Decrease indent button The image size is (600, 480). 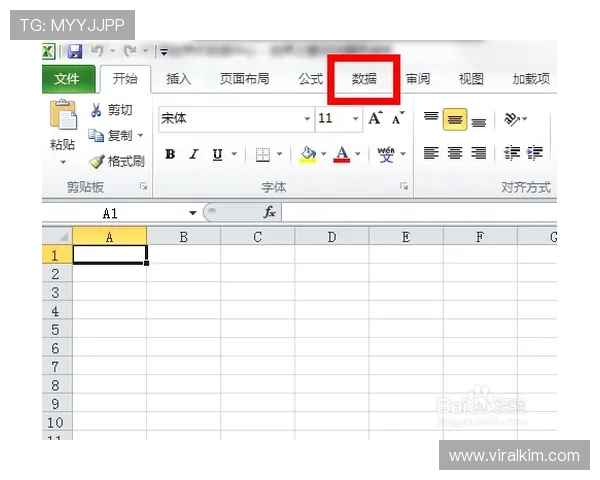click(x=512, y=153)
